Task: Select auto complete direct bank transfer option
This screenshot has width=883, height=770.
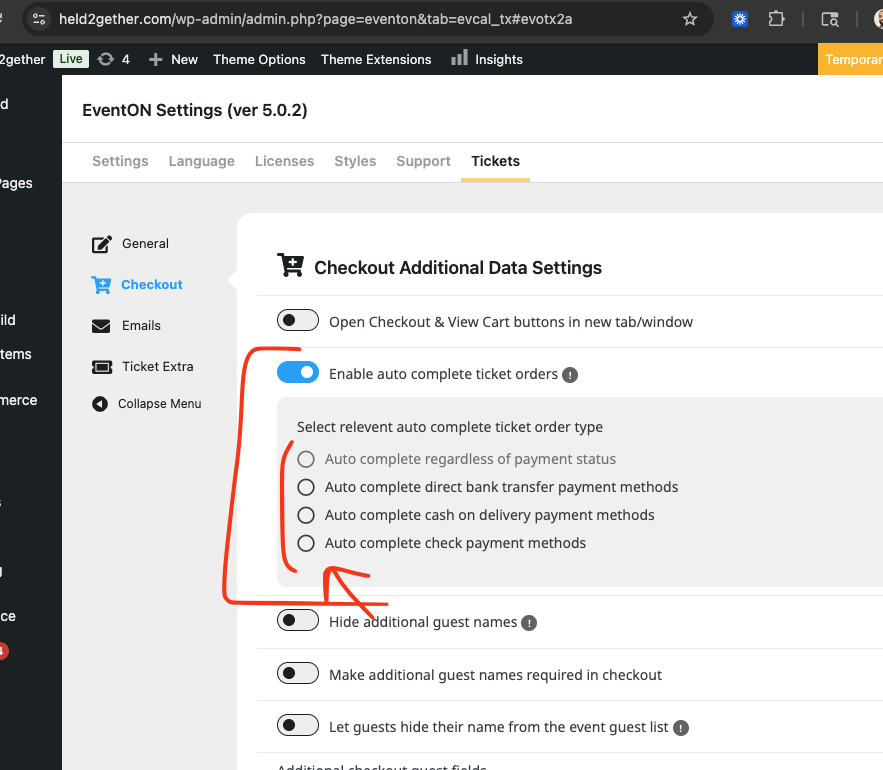Action: click(x=306, y=488)
